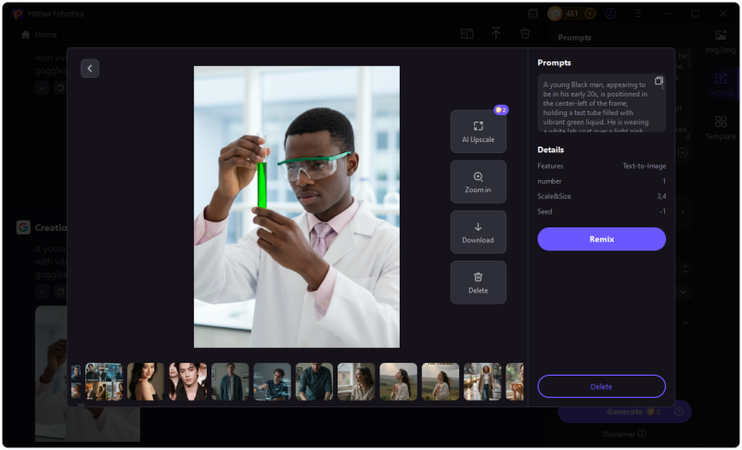Viewport: 742px width, 450px height.
Task: Zoom in on the image
Action: click(x=478, y=182)
